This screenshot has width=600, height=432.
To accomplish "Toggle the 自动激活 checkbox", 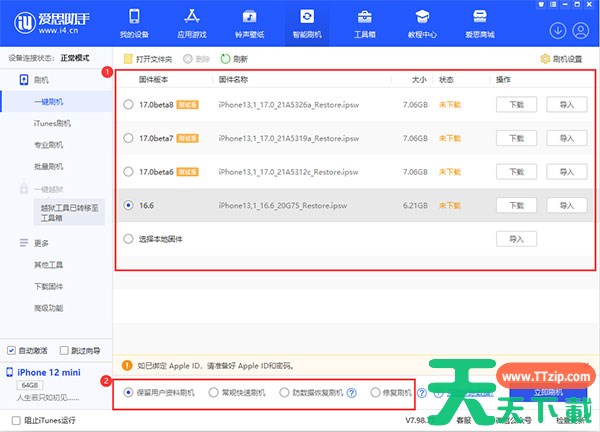I will point(11,351).
